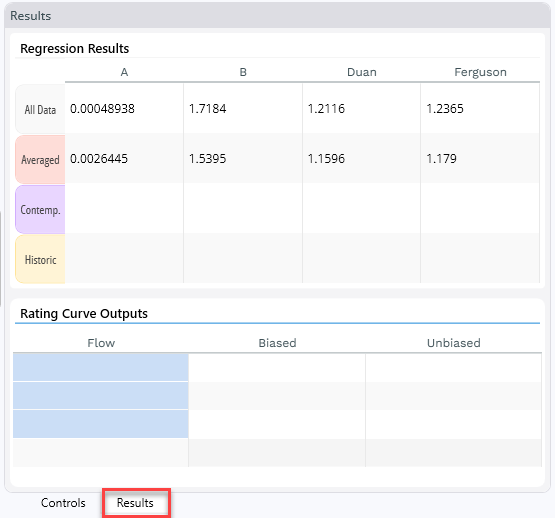Click the Flow column header
This screenshot has height=518, width=555.
click(x=101, y=343)
